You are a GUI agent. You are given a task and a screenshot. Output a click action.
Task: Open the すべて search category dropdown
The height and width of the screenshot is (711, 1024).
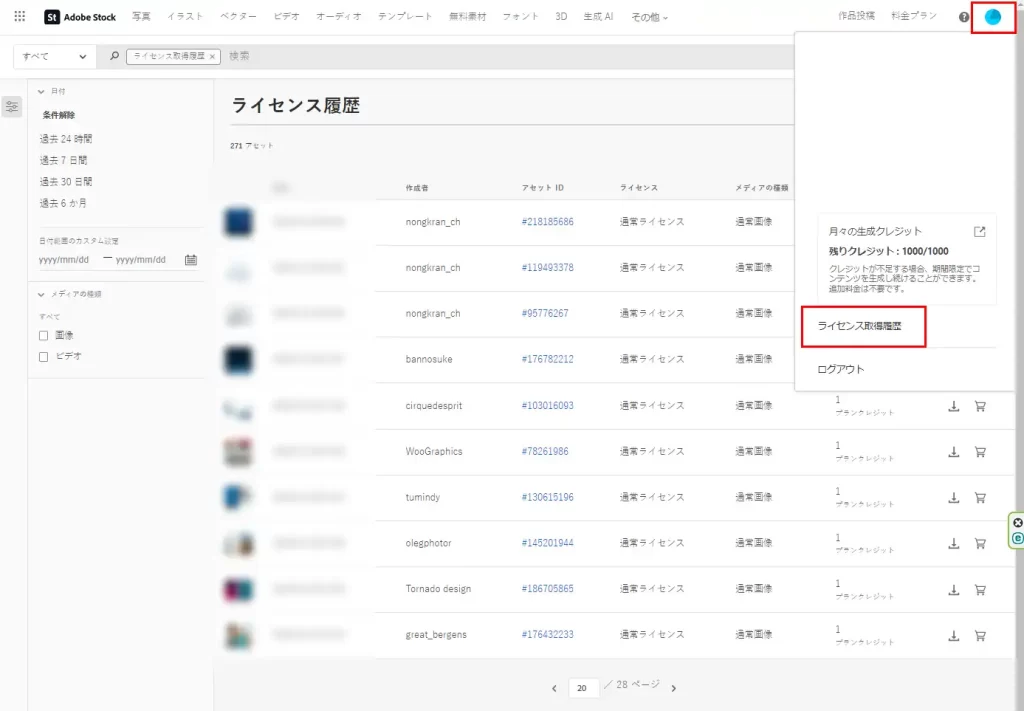55,57
